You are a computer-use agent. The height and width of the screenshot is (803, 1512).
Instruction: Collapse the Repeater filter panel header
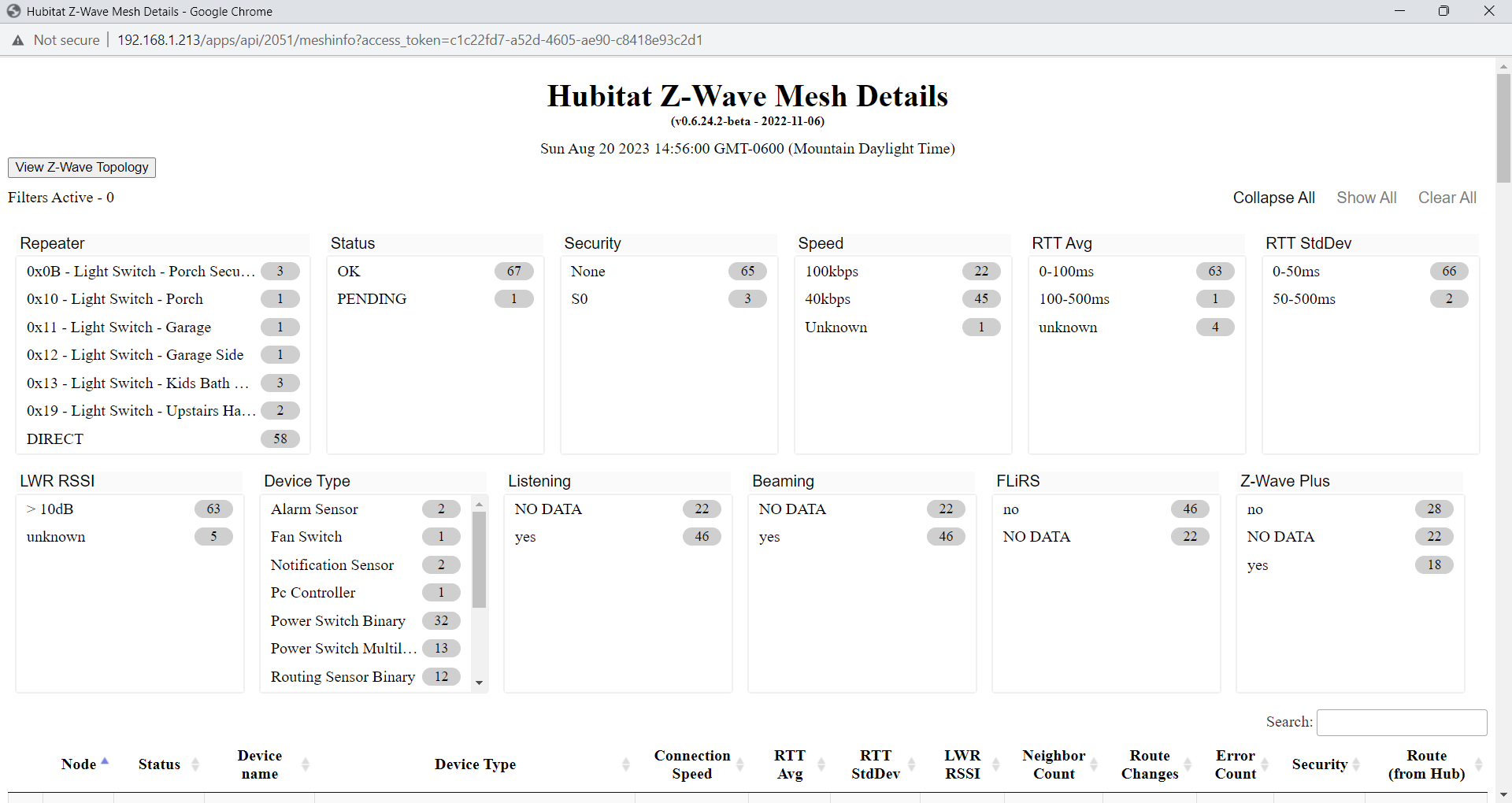tap(162, 243)
